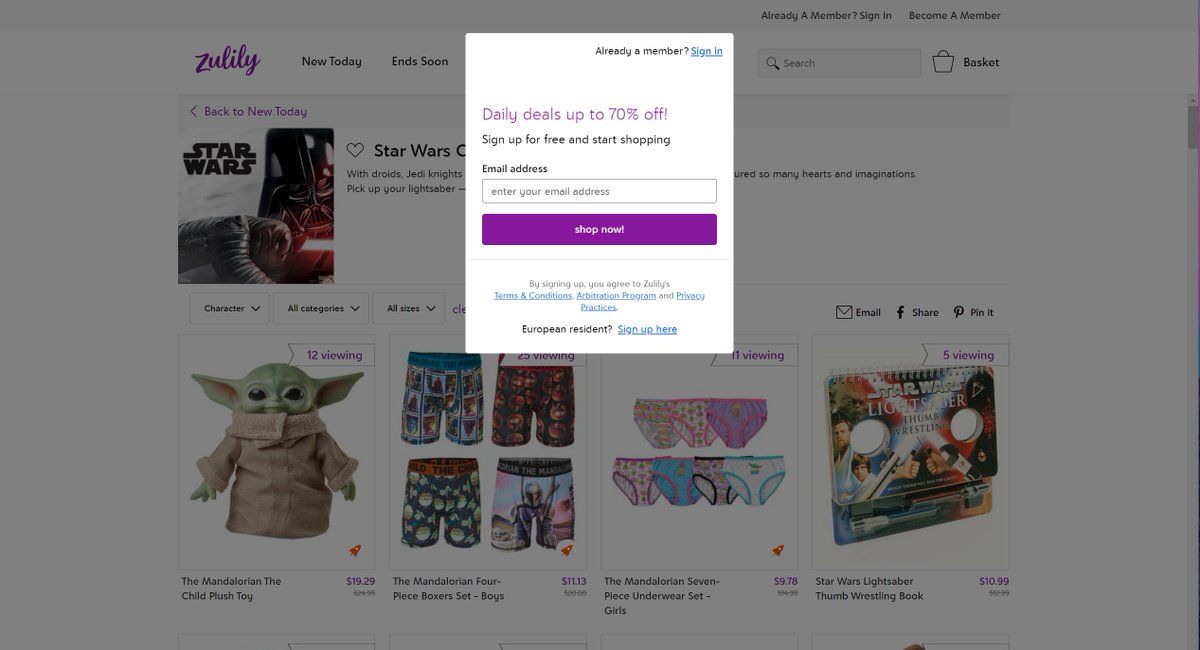1200x650 pixels.
Task: Go back using the left chevron arrow
Action: tap(193, 111)
